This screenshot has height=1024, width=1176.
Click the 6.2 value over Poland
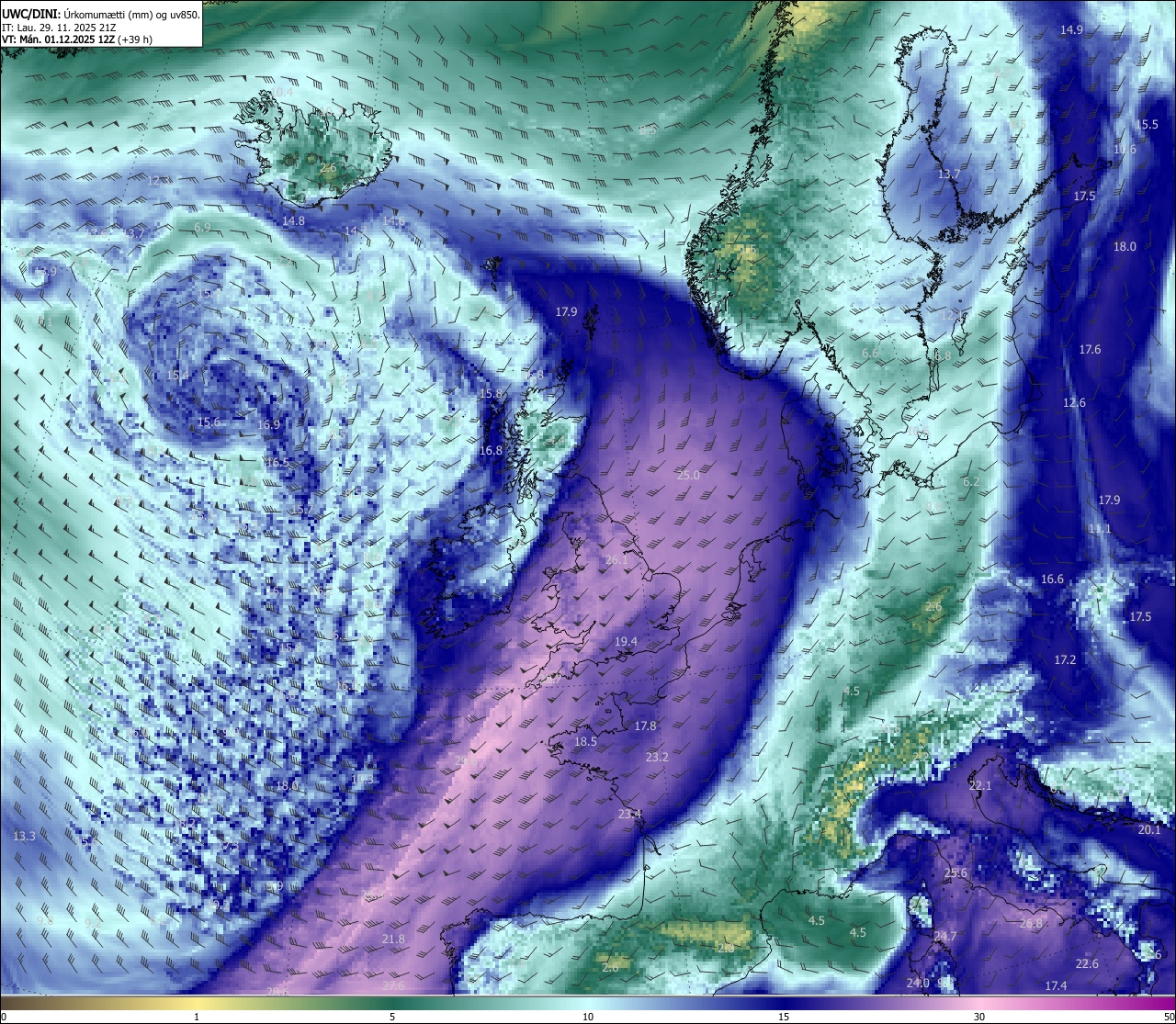tap(971, 481)
